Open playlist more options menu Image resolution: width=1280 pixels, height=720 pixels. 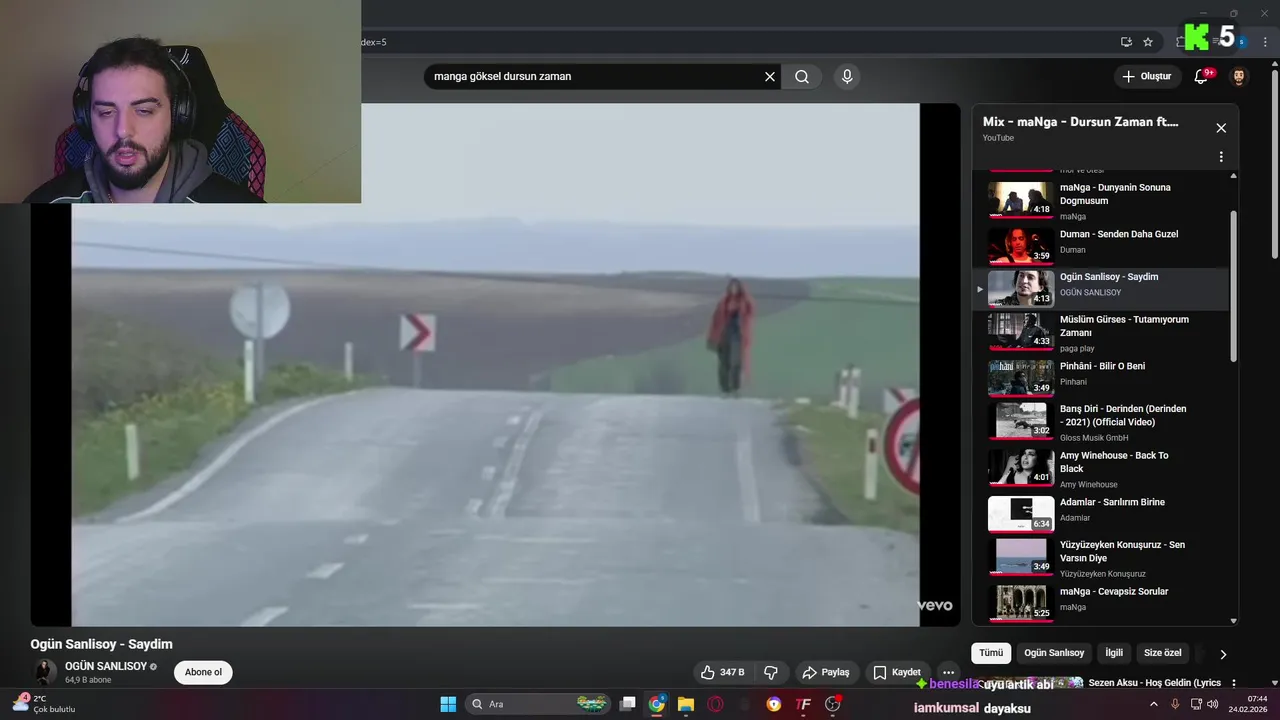(x=1221, y=157)
